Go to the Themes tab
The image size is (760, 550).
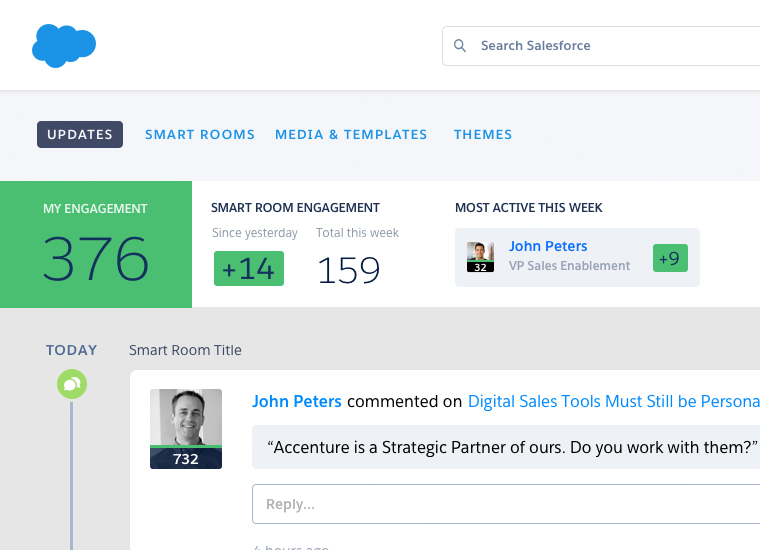click(x=483, y=134)
